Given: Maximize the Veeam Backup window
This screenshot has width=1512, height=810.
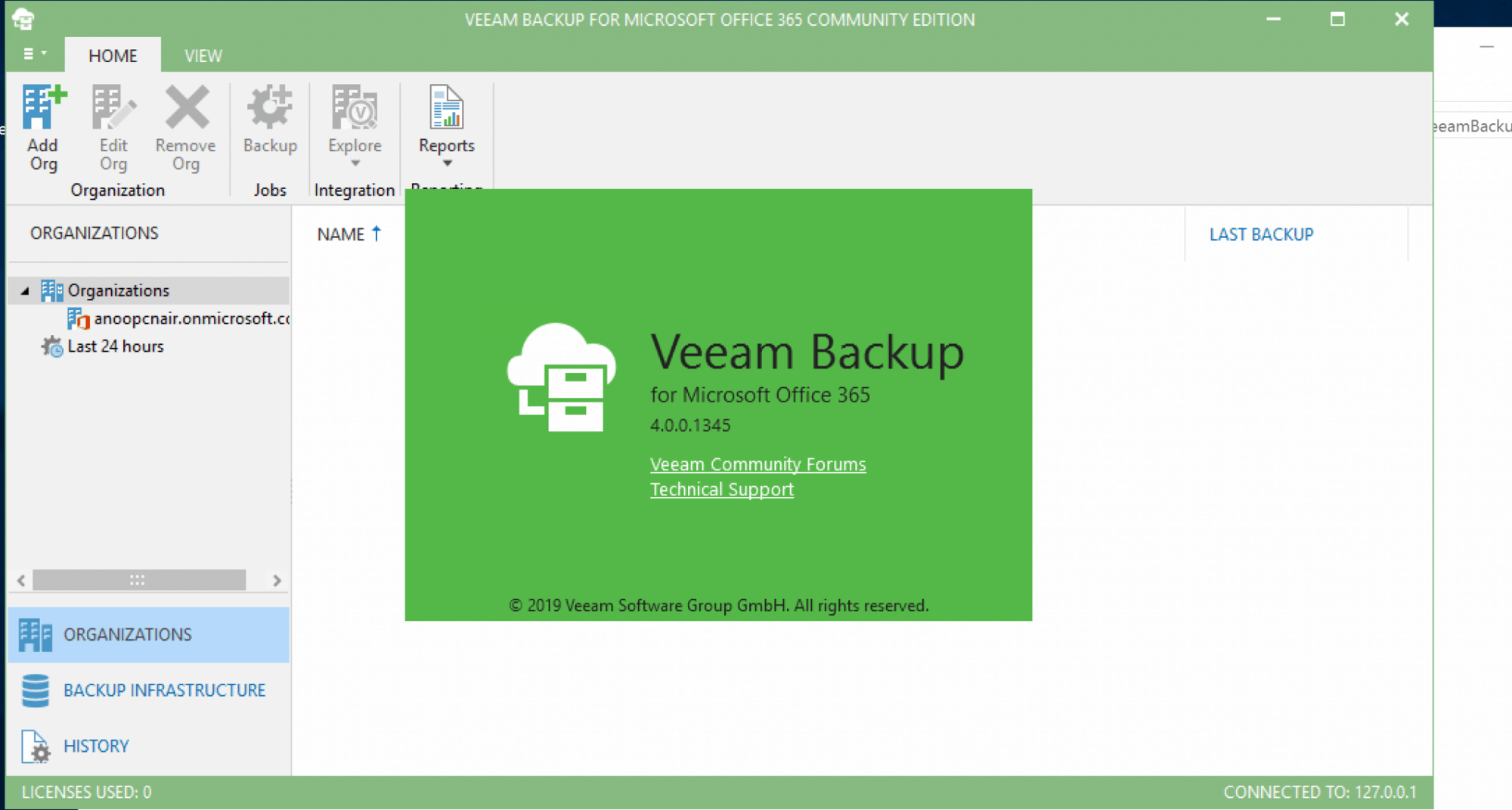Looking at the screenshot, I should pos(1337,19).
